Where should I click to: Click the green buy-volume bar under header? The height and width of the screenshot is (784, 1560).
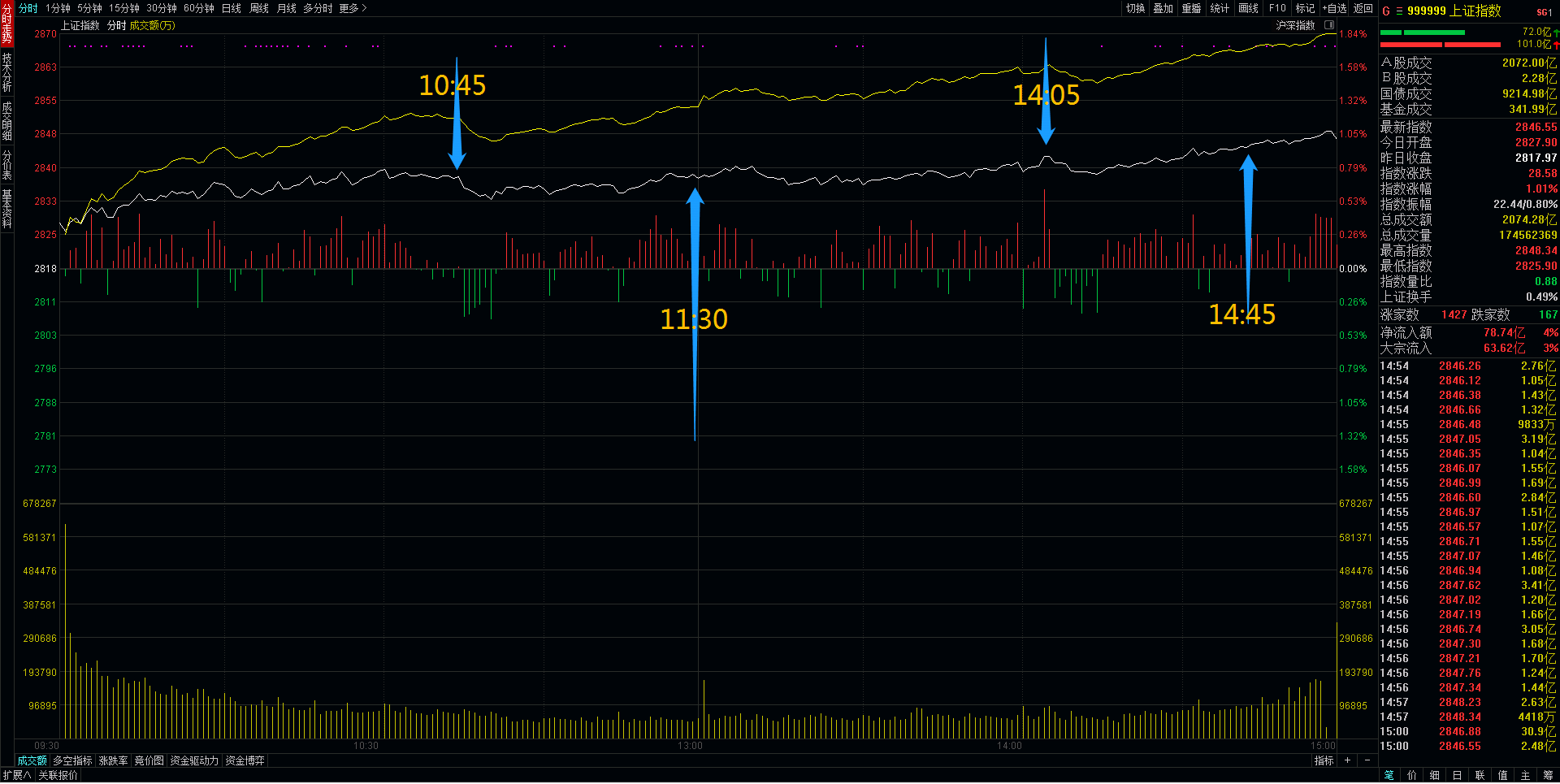point(1422,32)
